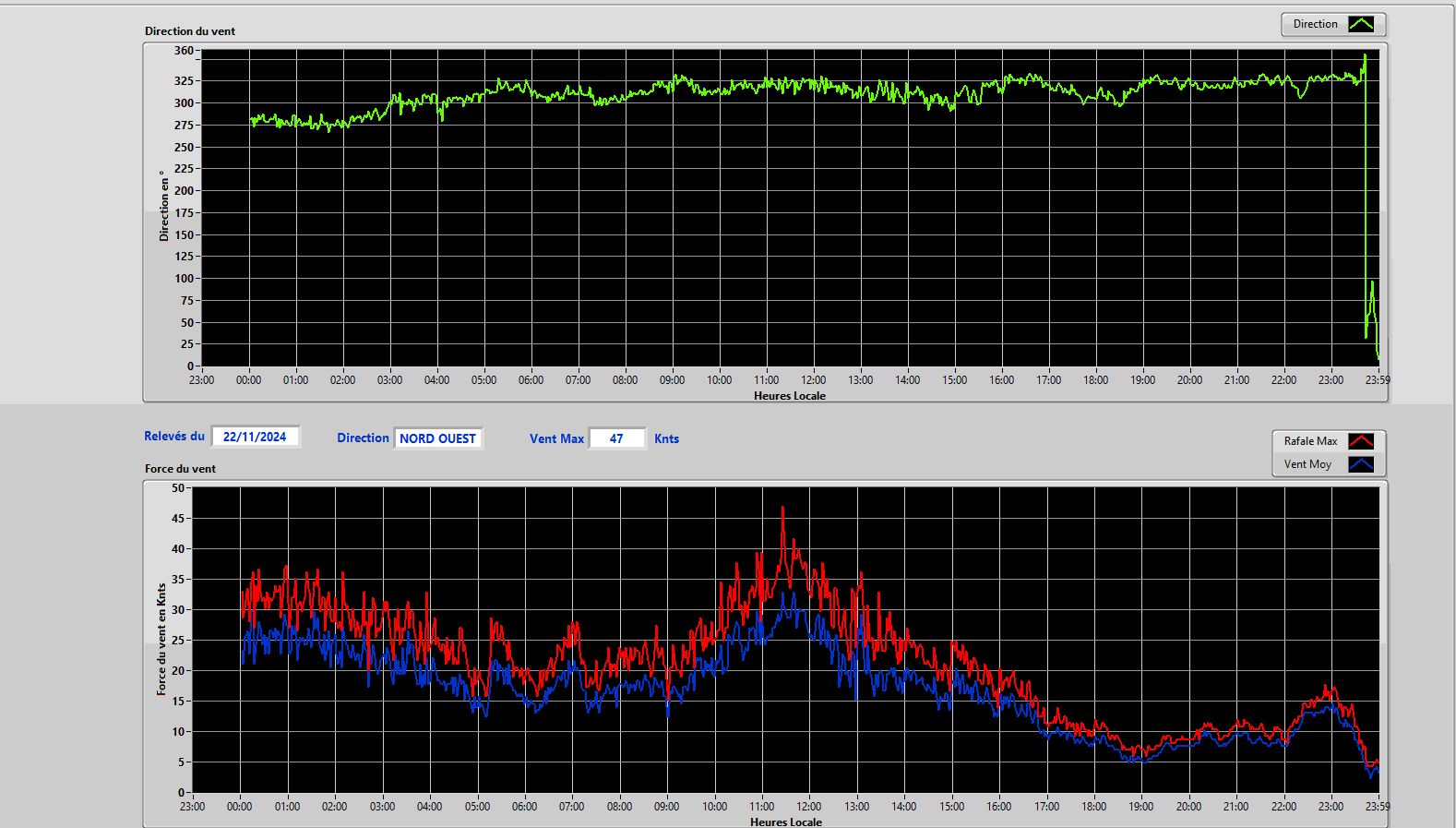Click the 'Relevés du' label

[x=174, y=436]
